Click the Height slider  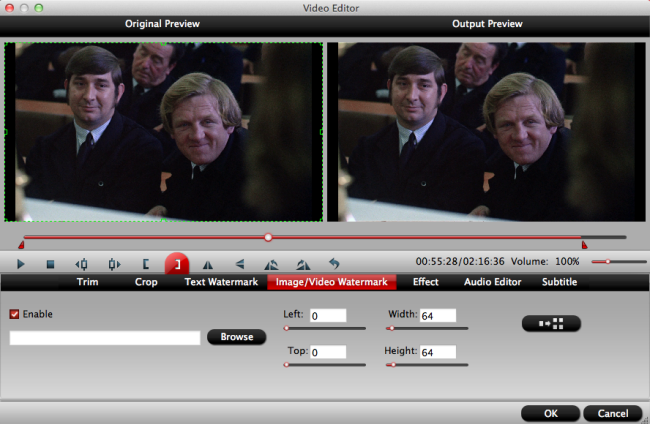[427, 365]
